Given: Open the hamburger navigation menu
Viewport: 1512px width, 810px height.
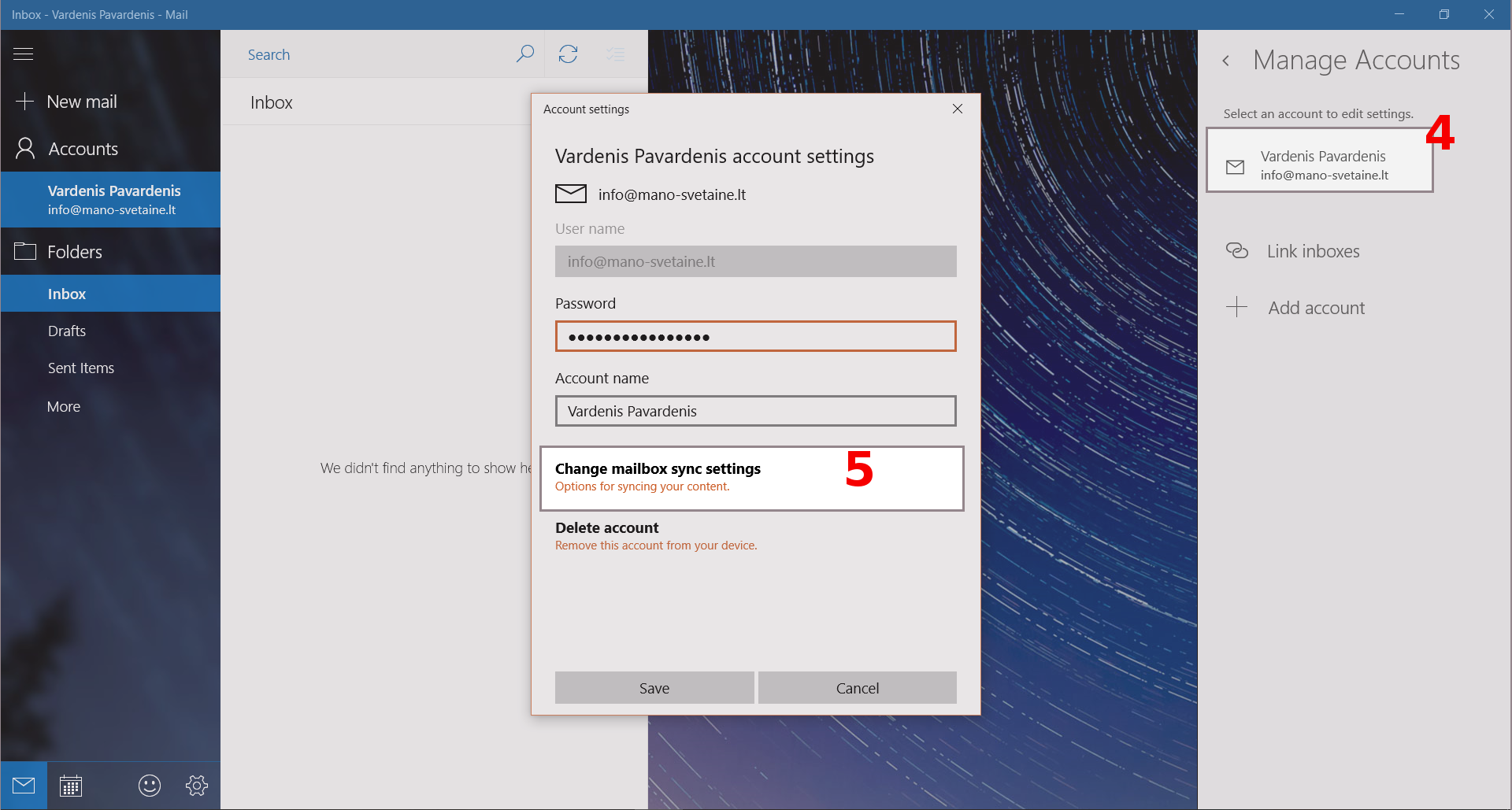Looking at the screenshot, I should click(x=24, y=54).
